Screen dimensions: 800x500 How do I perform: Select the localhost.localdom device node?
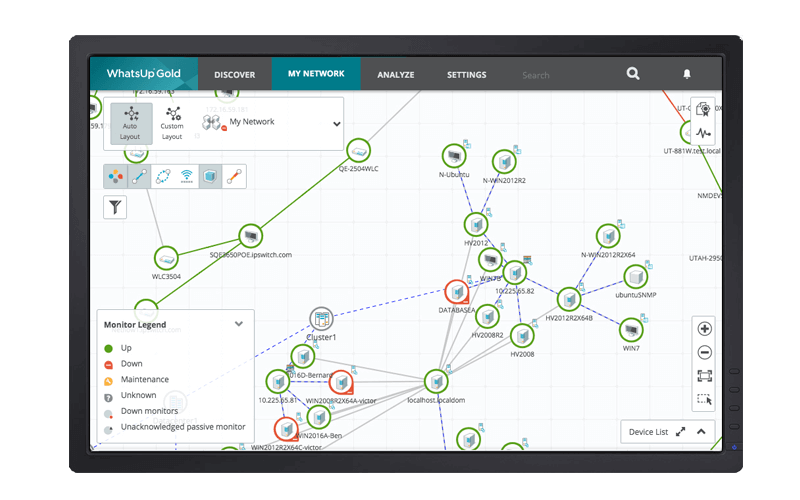coord(436,382)
